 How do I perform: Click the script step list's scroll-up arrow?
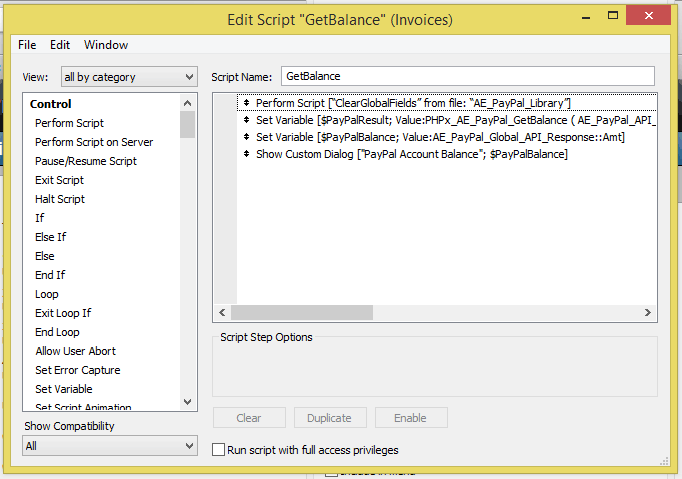[188, 103]
